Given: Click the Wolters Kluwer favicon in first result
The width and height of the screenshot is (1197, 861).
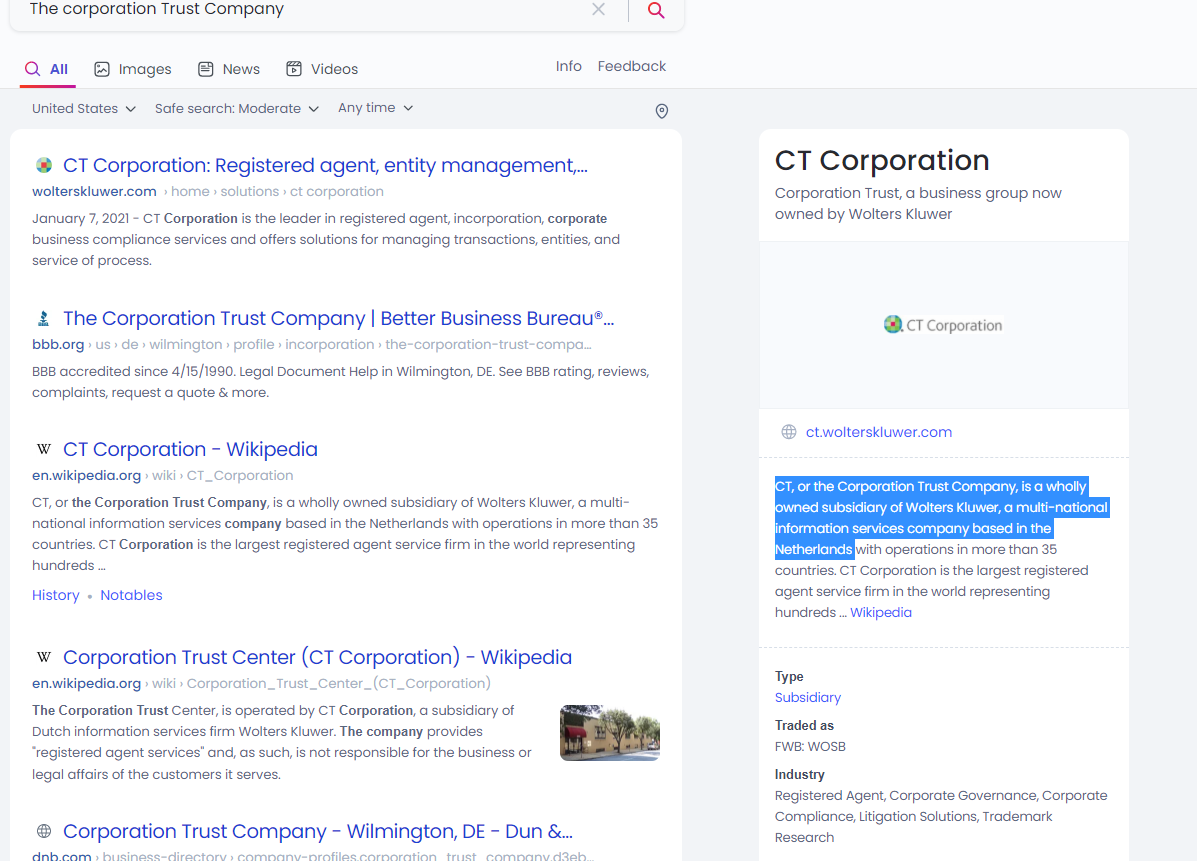Looking at the screenshot, I should [44, 165].
